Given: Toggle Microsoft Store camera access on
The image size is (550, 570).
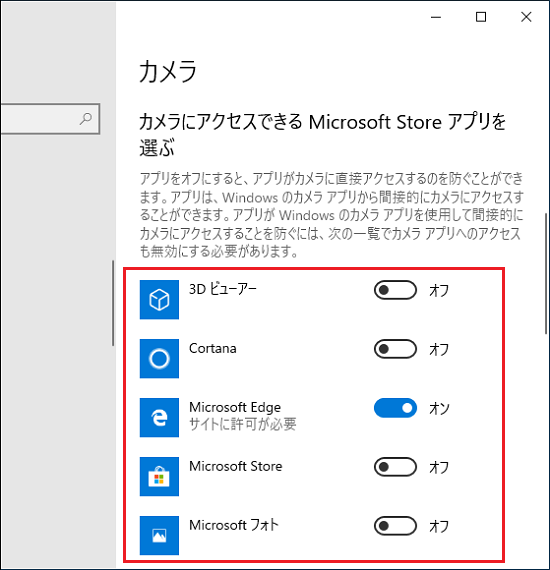Looking at the screenshot, I should [x=395, y=467].
